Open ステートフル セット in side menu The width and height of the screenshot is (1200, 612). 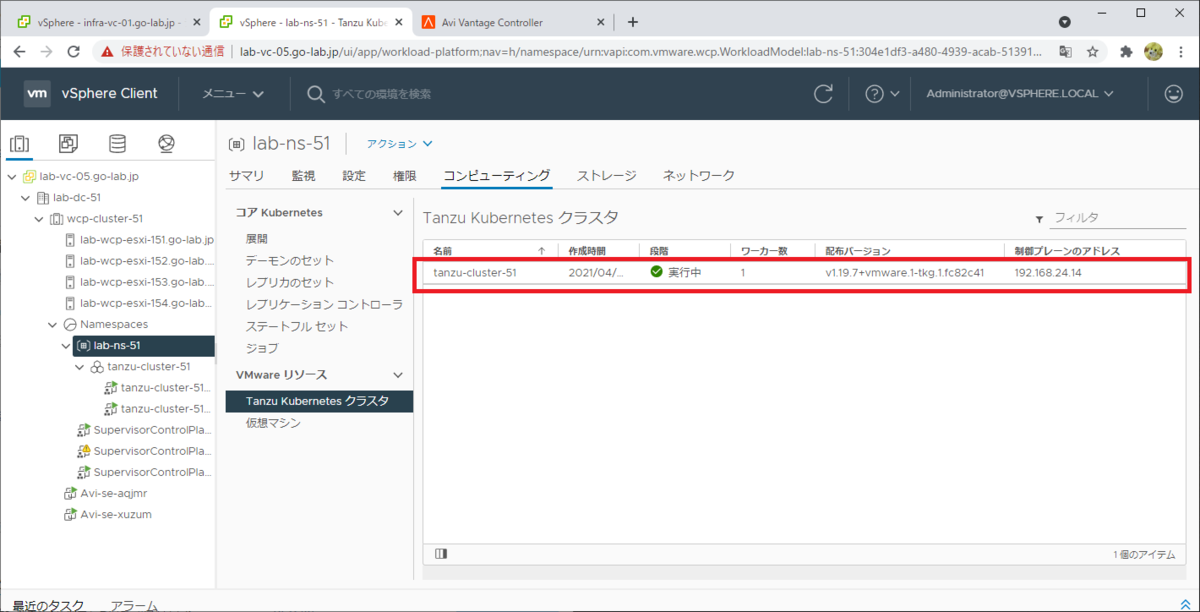297,326
